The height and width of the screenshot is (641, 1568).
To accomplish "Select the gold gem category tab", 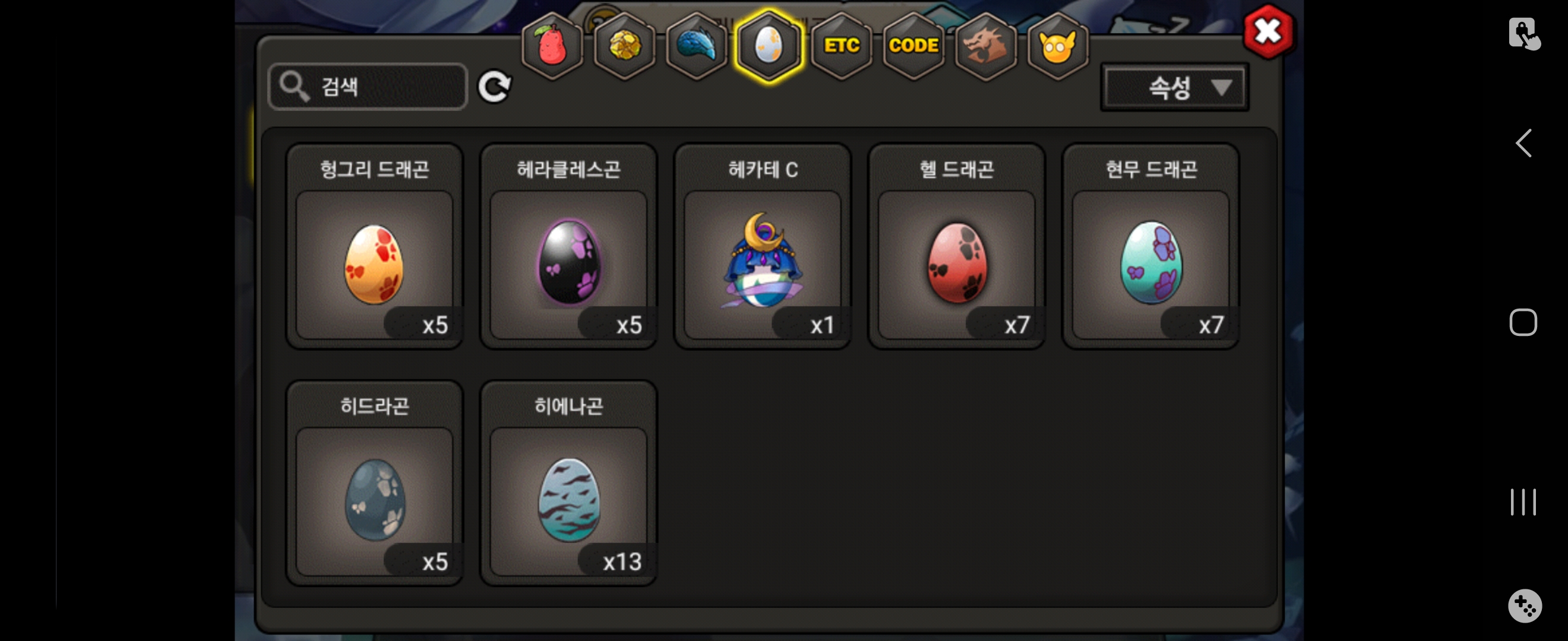I will coord(624,46).
